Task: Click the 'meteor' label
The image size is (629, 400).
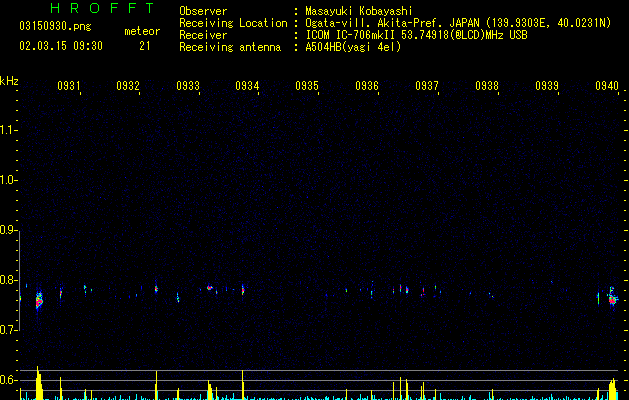Action: point(142,31)
